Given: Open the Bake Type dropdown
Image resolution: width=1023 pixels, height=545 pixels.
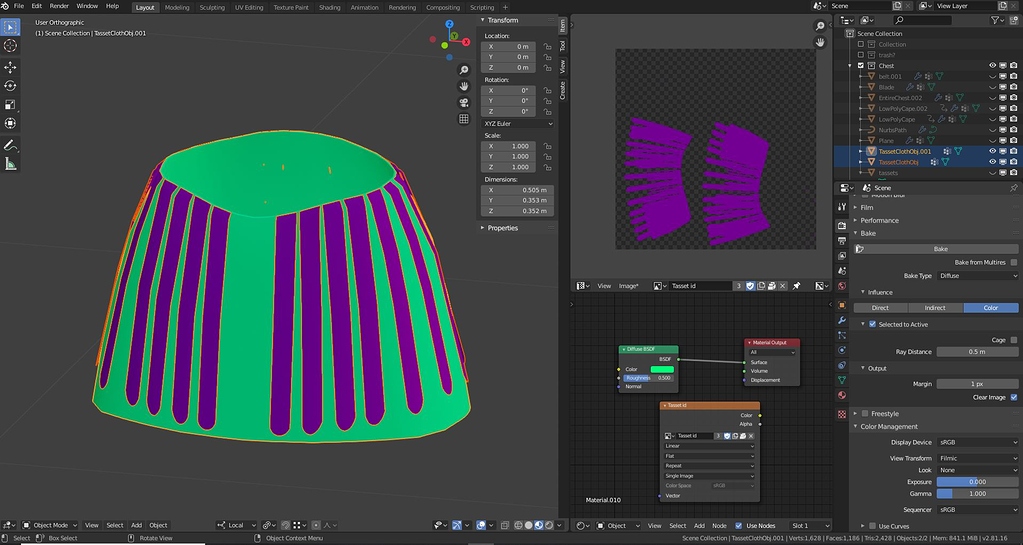Looking at the screenshot, I should [x=977, y=276].
